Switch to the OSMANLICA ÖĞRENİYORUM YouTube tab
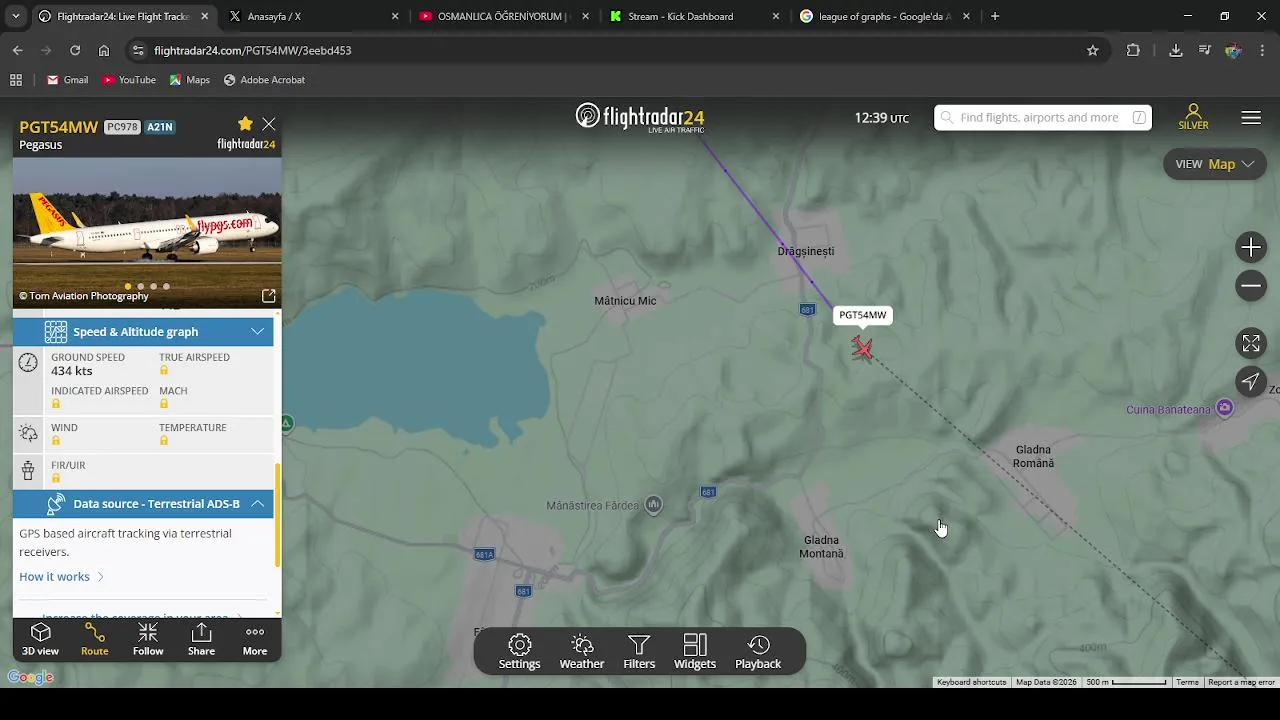The width and height of the screenshot is (1280, 720). click(505, 16)
